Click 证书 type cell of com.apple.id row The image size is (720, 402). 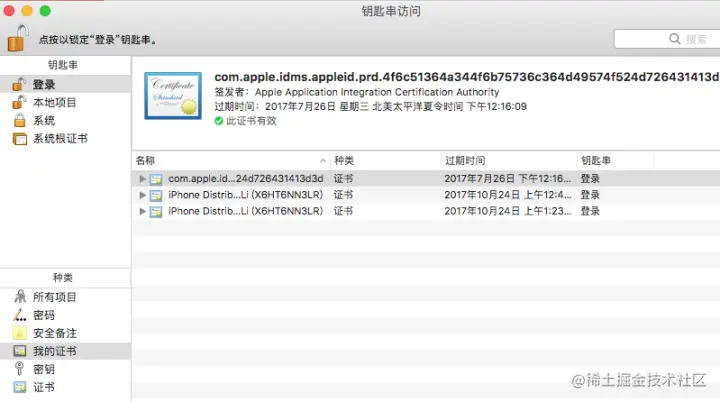(x=343, y=178)
